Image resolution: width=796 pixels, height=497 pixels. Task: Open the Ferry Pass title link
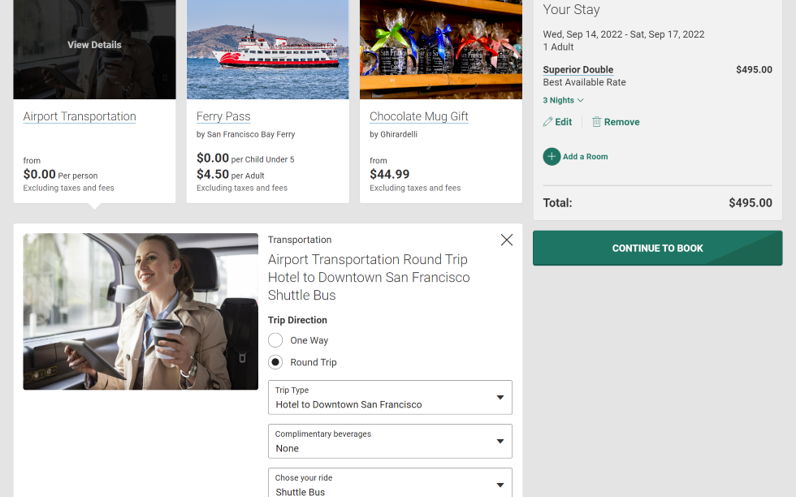(223, 116)
